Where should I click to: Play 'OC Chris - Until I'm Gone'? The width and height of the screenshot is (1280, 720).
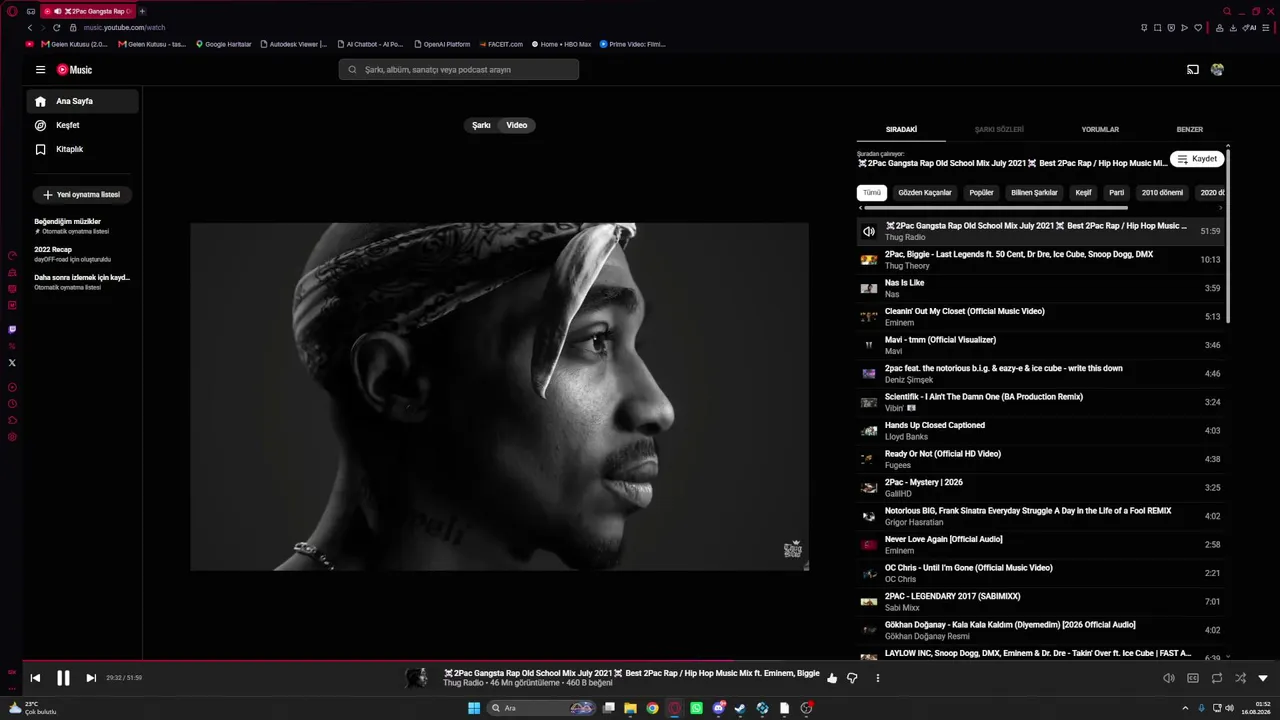(1040, 573)
